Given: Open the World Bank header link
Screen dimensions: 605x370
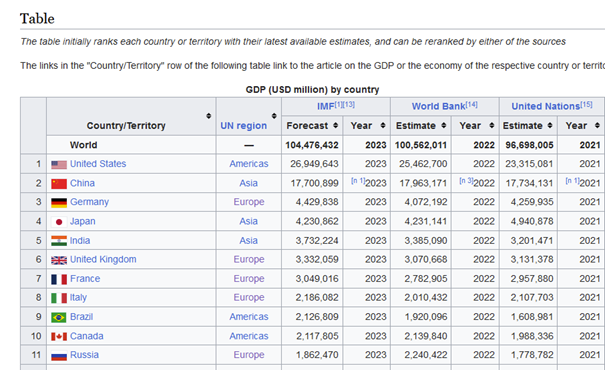Looking at the screenshot, I should [x=438, y=106].
